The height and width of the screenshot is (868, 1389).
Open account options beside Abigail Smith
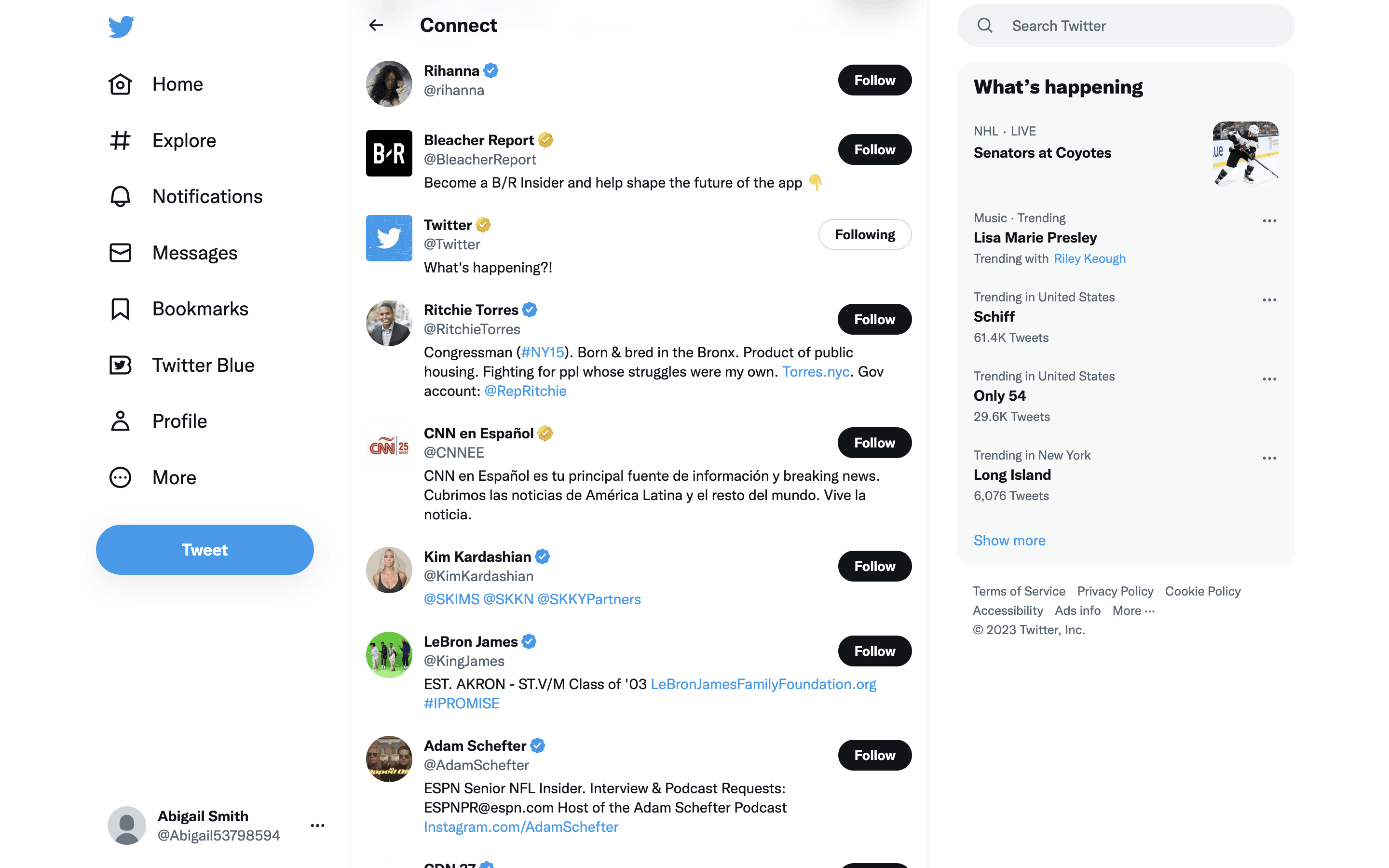317,826
